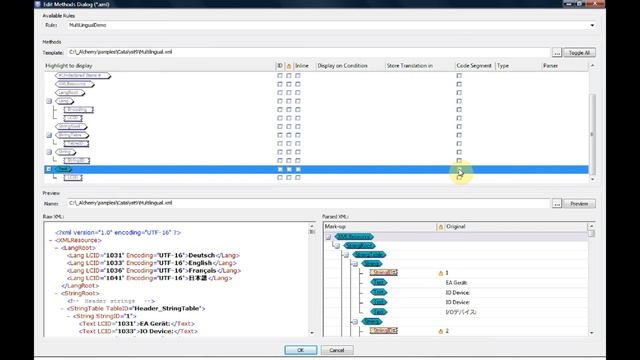
Task: Click the lock icon column header in Methods
Action: coord(289,66)
